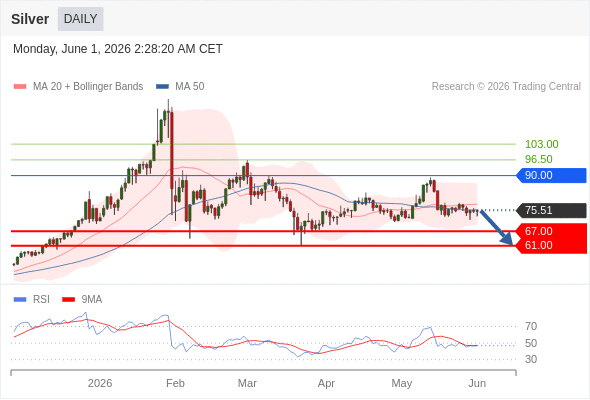Click the blue RSI legend swatch
This screenshot has height=400, width=590.
point(20,300)
